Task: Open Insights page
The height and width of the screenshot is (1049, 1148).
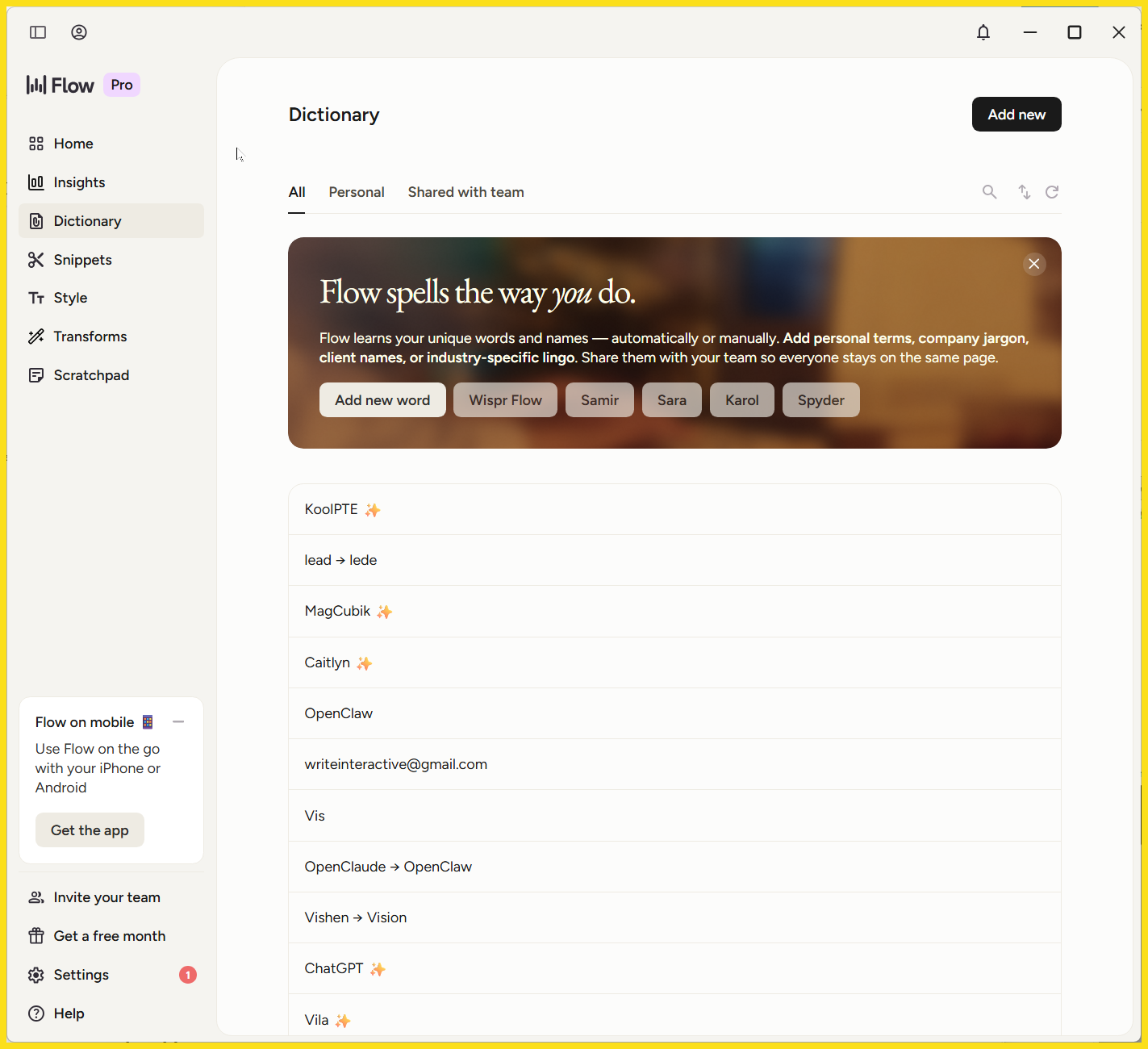Action: point(111,182)
